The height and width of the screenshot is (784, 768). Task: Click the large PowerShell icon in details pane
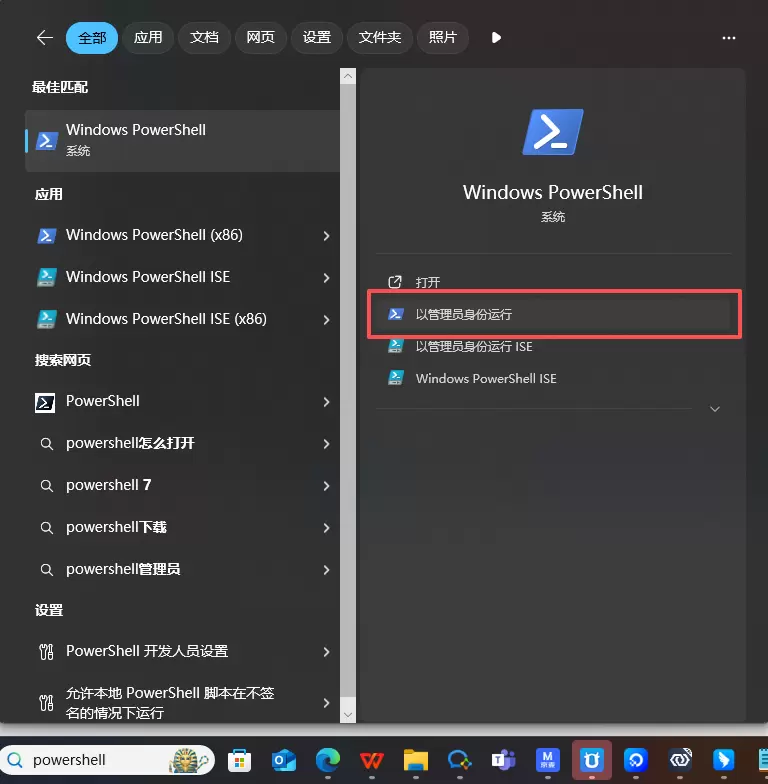552,132
